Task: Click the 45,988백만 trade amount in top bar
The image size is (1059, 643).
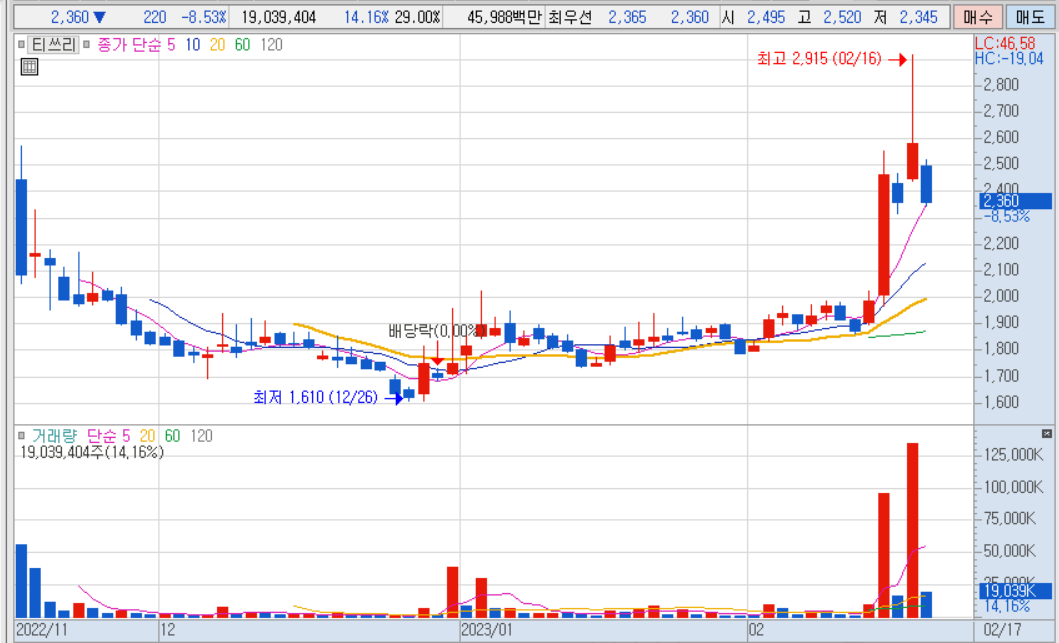Action: coord(504,17)
